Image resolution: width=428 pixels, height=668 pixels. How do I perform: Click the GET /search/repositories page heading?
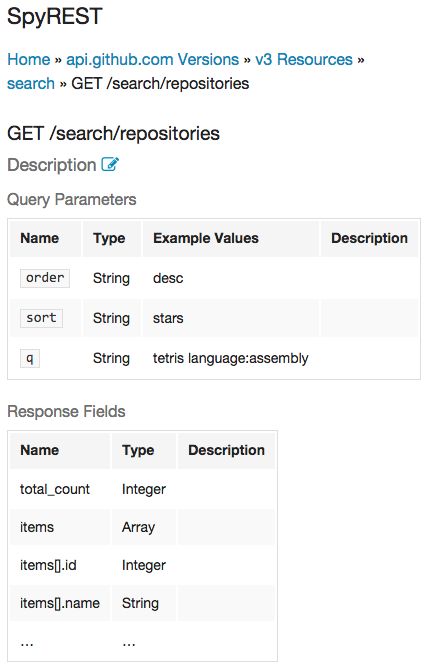[113, 133]
